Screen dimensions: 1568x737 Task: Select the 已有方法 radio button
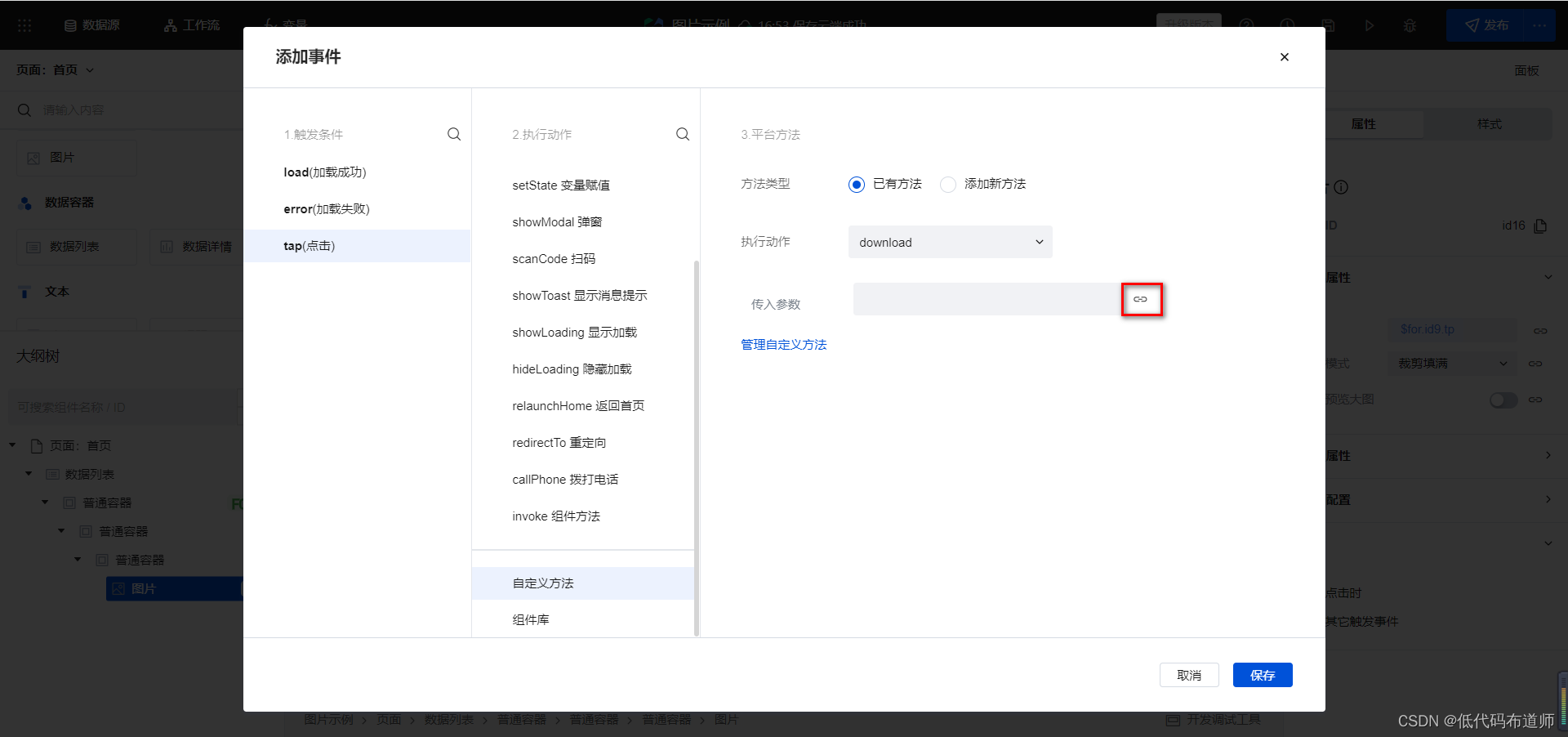(856, 185)
